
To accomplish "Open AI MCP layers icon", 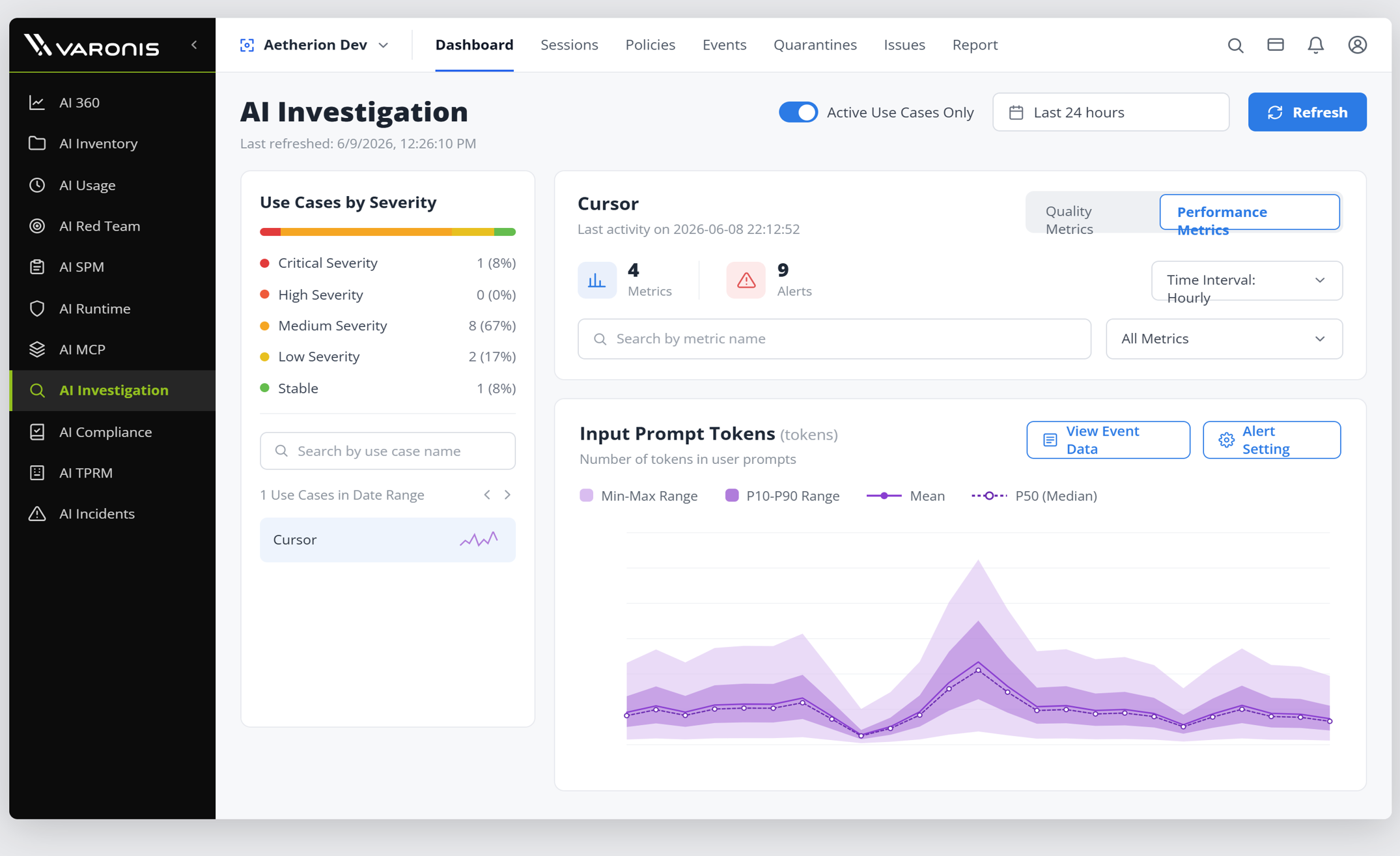I will (x=37, y=349).
